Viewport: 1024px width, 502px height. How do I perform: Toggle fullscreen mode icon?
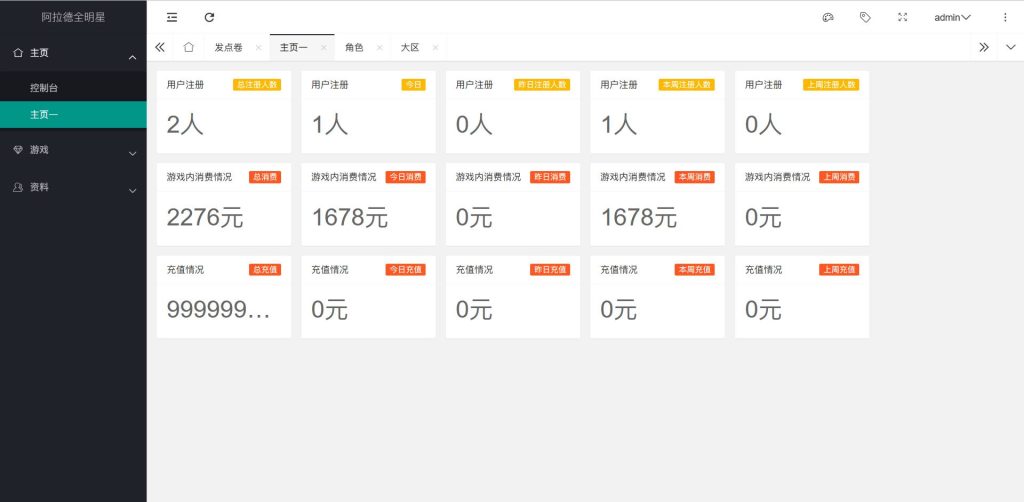[903, 17]
